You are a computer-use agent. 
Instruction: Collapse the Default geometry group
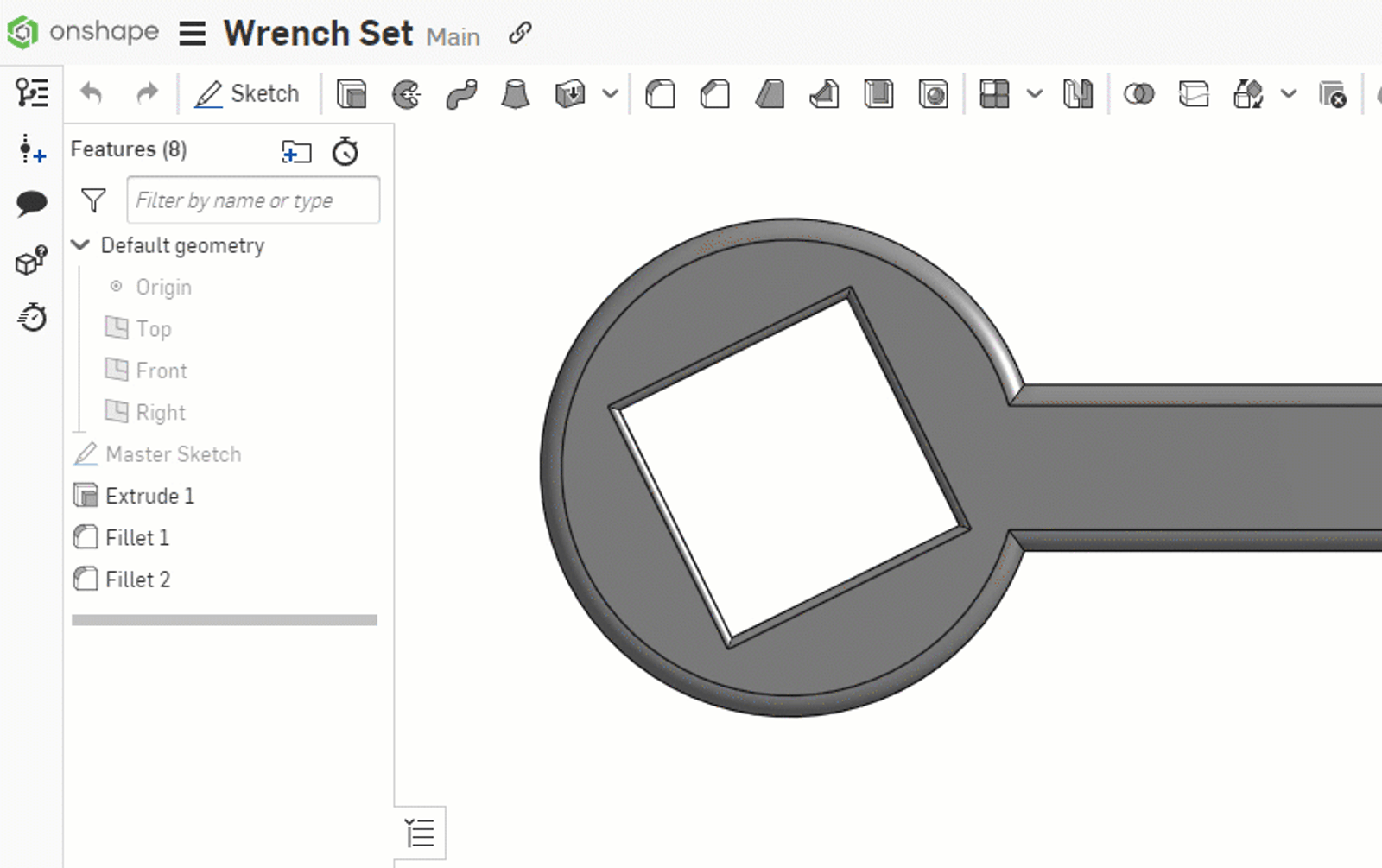coord(81,245)
